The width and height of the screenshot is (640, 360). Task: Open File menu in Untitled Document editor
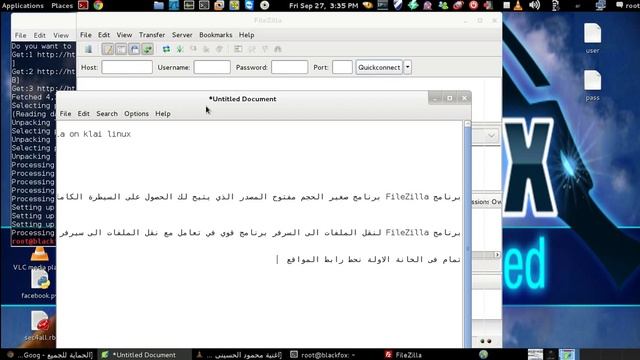pyautogui.click(x=65, y=114)
